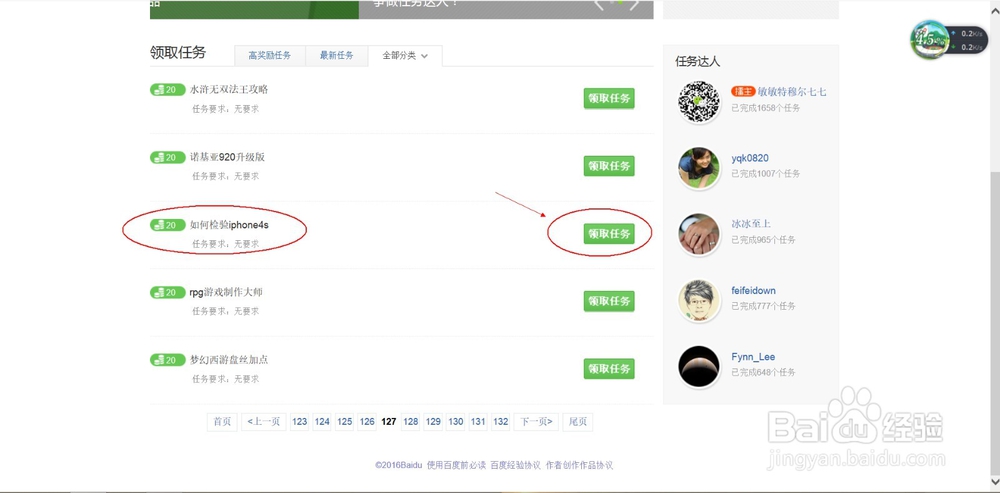Open the 百度经验协议 footer link
The width and height of the screenshot is (1000, 493).
click(515, 466)
